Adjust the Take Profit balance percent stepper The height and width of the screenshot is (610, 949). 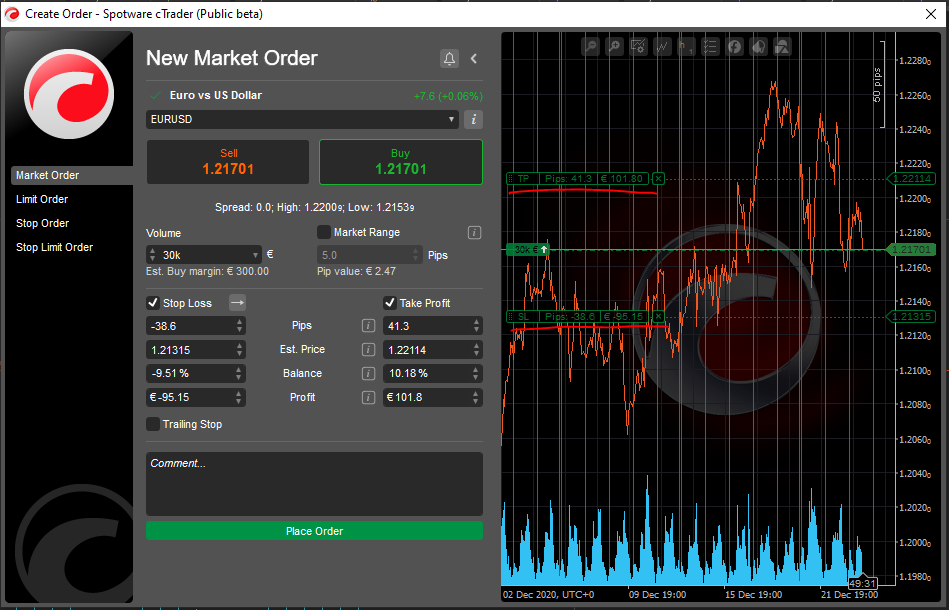(x=476, y=373)
